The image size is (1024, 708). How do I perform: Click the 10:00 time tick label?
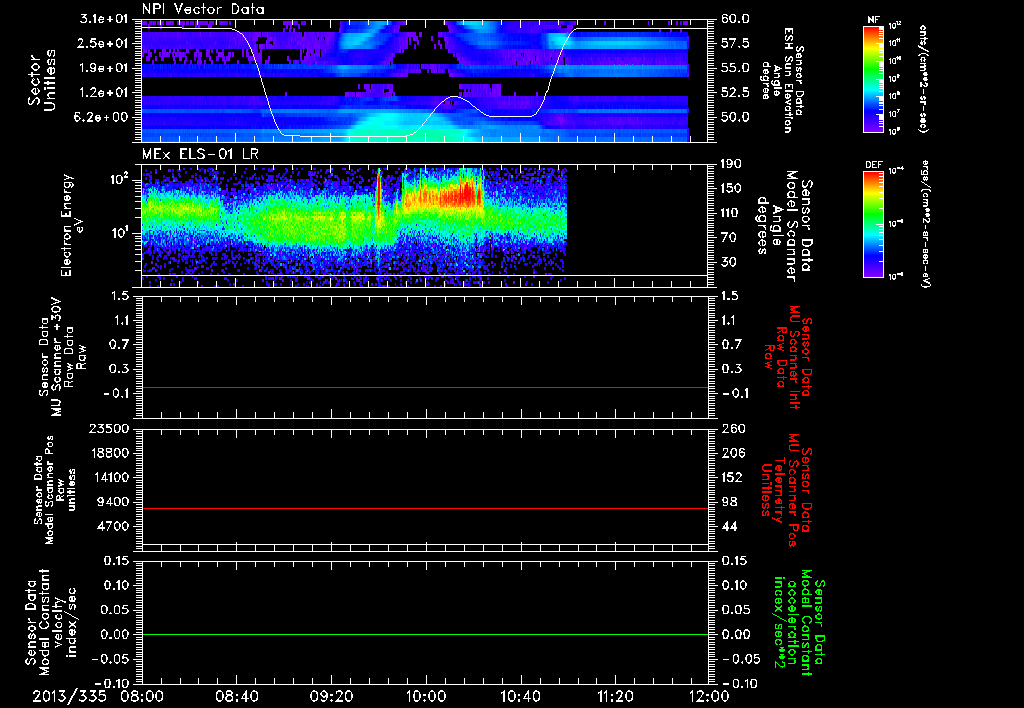tap(426, 696)
